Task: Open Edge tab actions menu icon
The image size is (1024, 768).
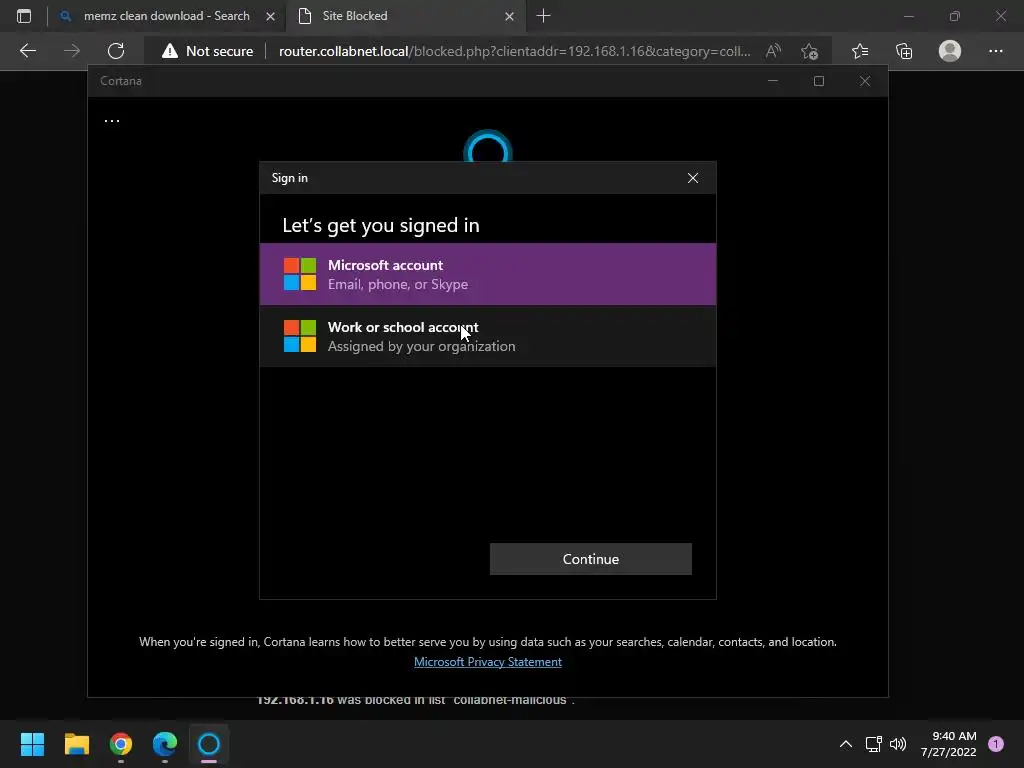Action: point(24,16)
